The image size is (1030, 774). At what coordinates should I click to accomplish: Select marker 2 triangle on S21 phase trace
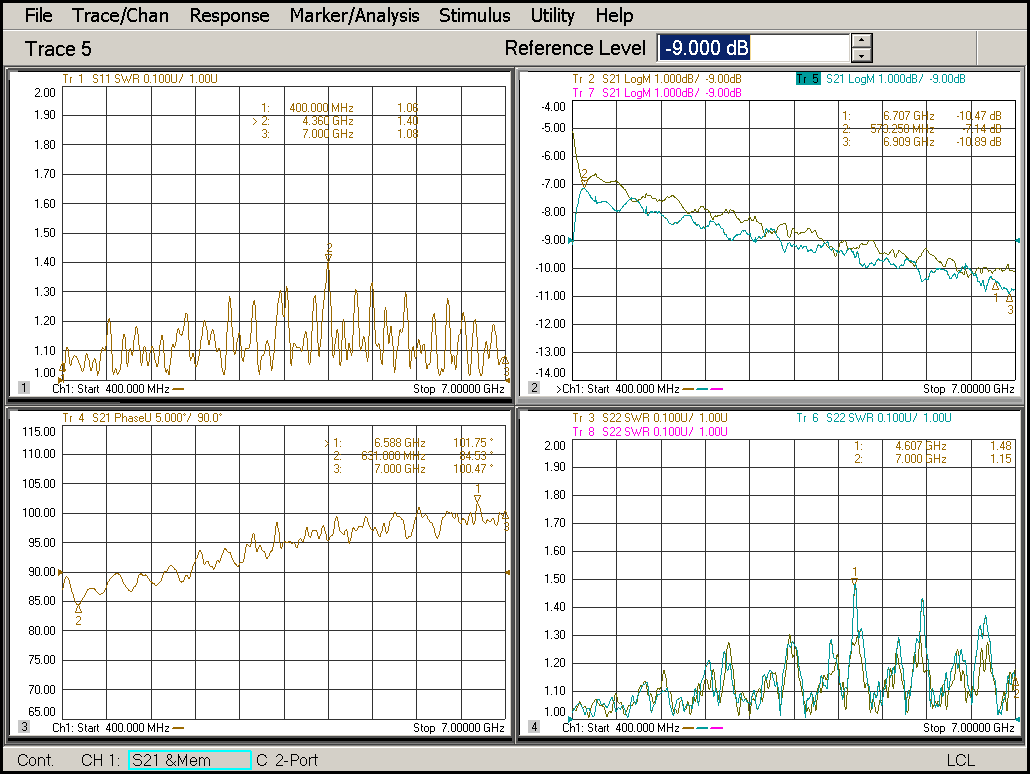78,608
